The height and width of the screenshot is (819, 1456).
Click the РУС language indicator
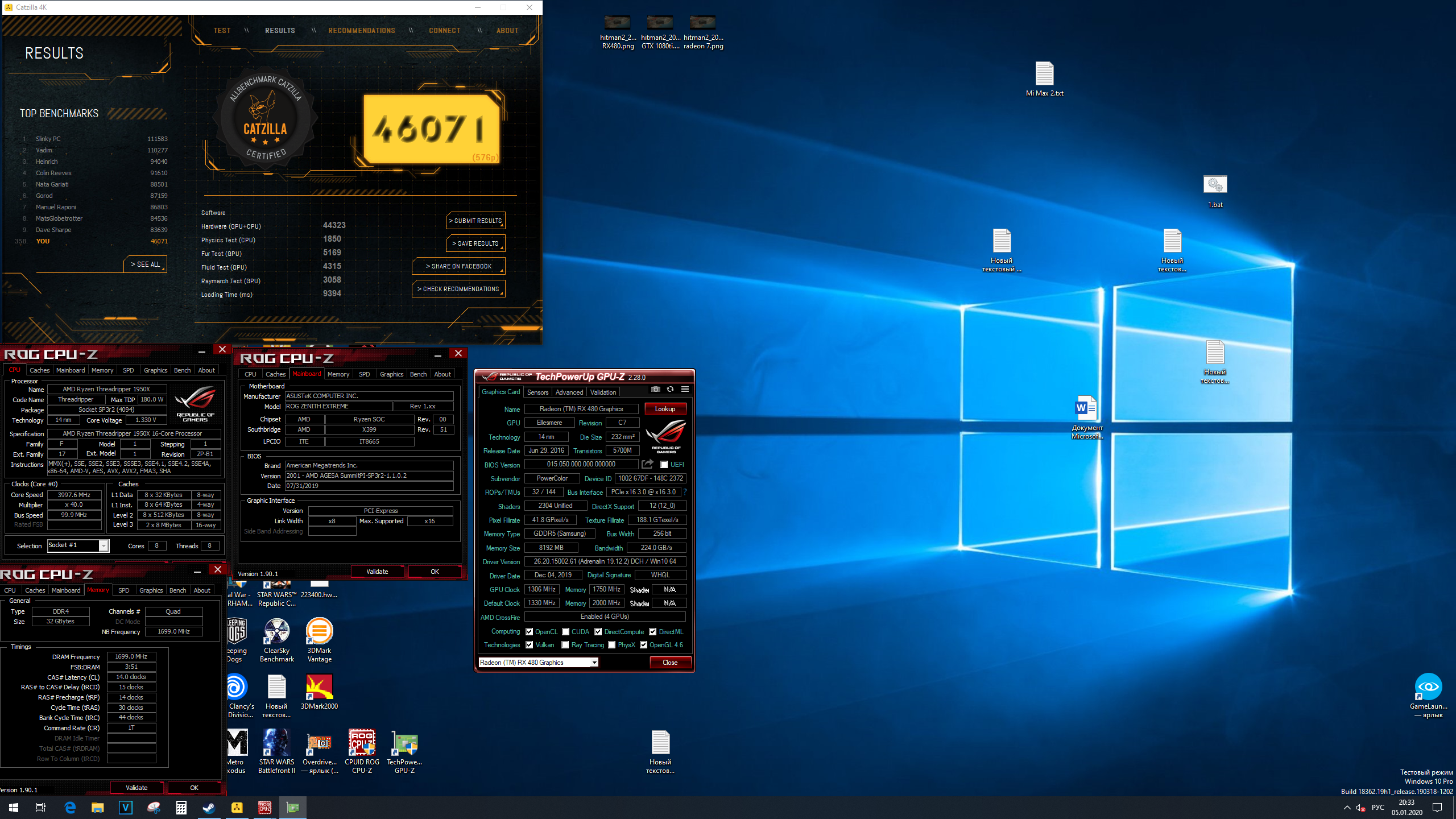pyautogui.click(x=1378, y=808)
